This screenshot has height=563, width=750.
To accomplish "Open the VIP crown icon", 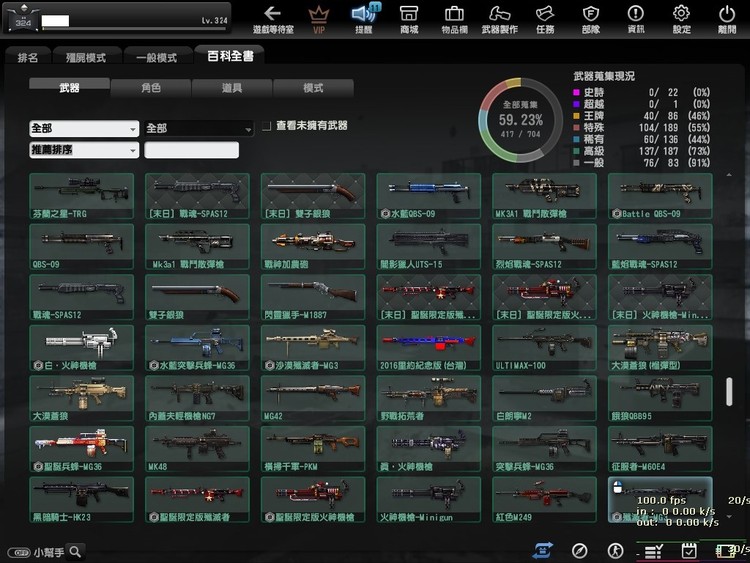I will pyautogui.click(x=319, y=19).
